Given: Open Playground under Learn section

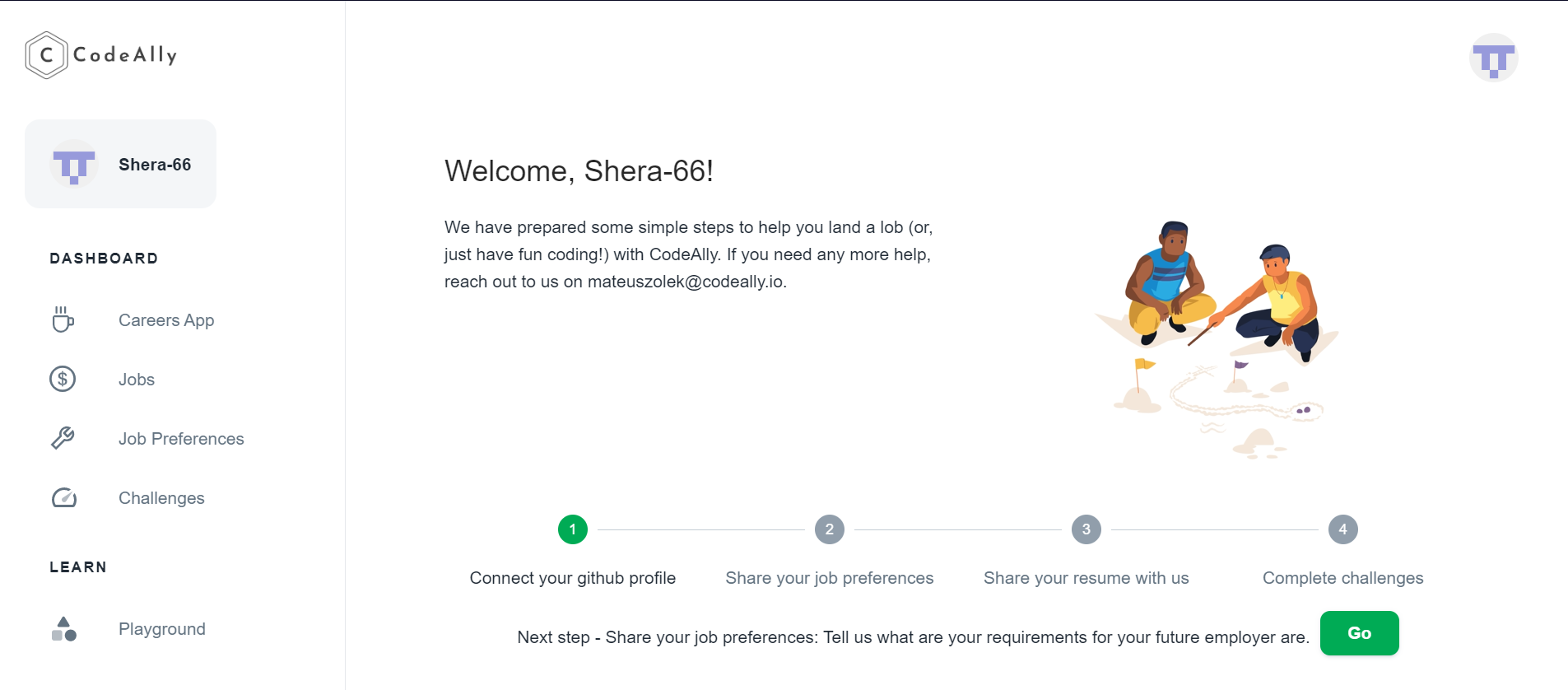Looking at the screenshot, I should click(162, 629).
